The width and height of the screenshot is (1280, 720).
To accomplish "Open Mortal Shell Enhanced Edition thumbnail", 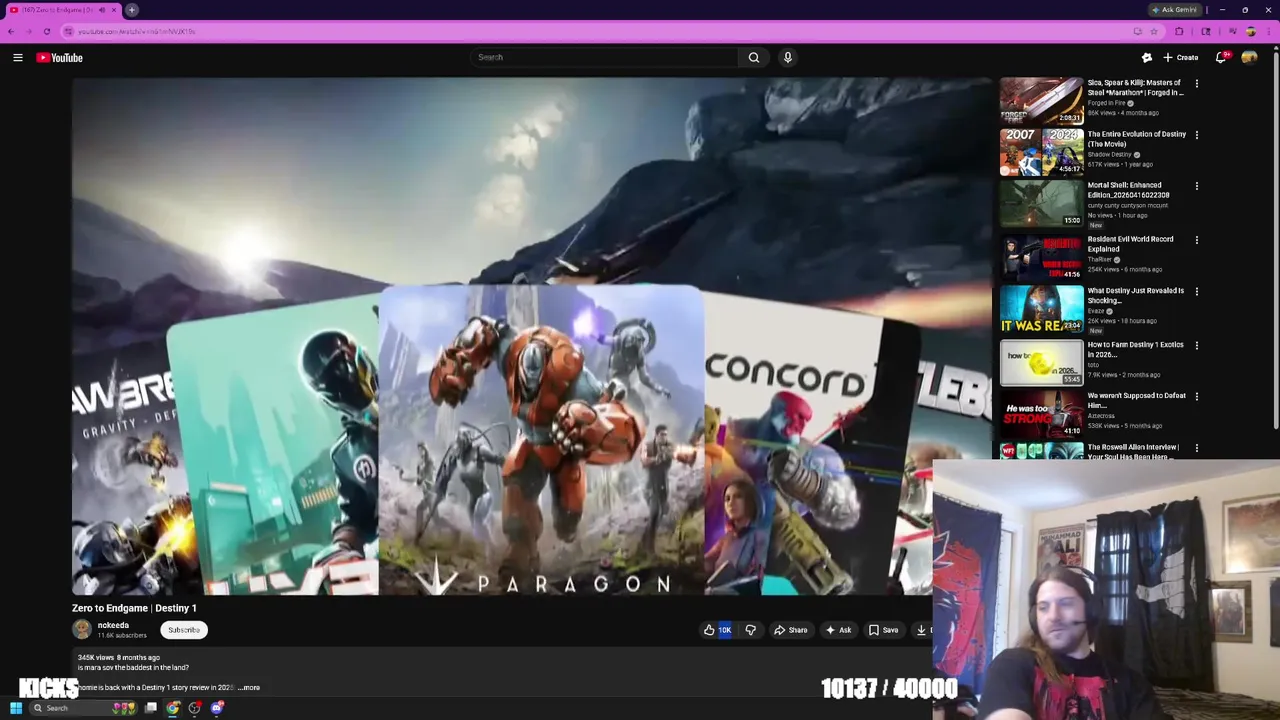I will tap(1041, 203).
